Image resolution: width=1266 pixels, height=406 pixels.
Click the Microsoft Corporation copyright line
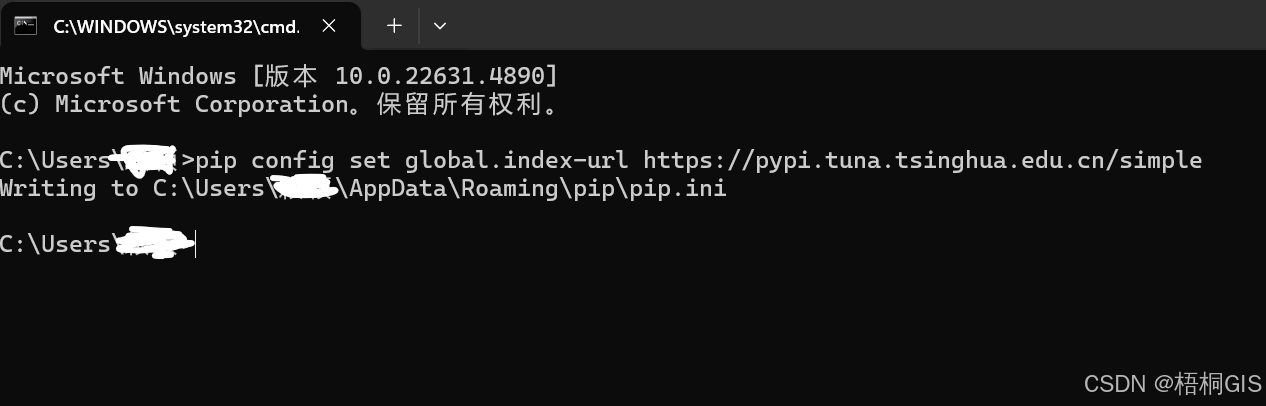tap(279, 104)
